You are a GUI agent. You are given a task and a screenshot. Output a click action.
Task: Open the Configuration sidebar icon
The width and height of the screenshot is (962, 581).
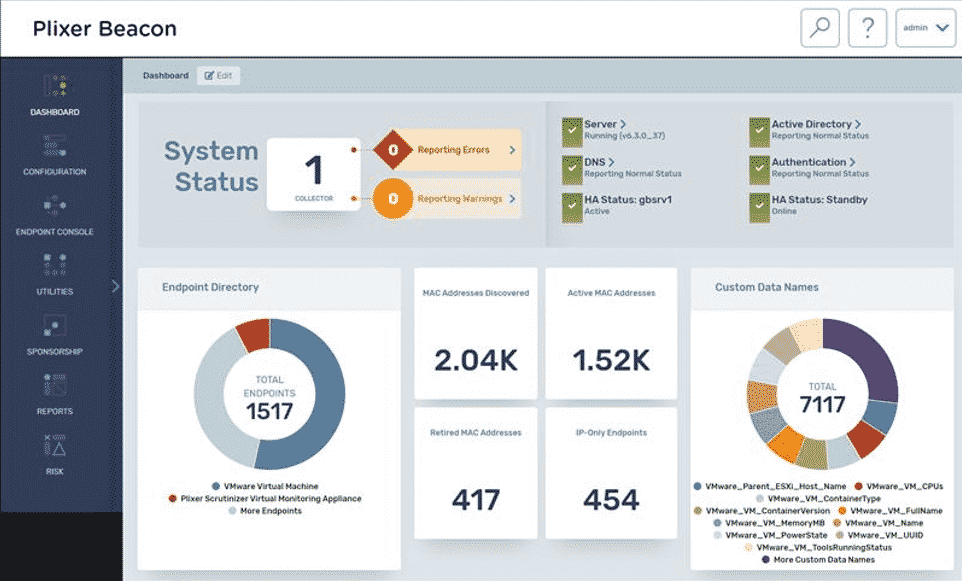click(x=55, y=146)
